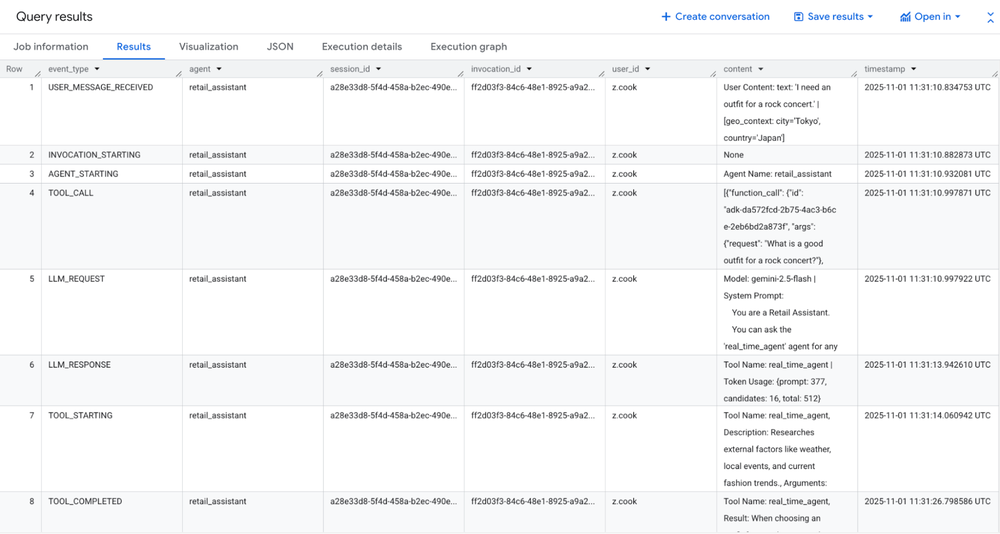Image resolution: width=1000 pixels, height=534 pixels.
Task: Click the chart icon beside Open in
Action: tap(905, 17)
